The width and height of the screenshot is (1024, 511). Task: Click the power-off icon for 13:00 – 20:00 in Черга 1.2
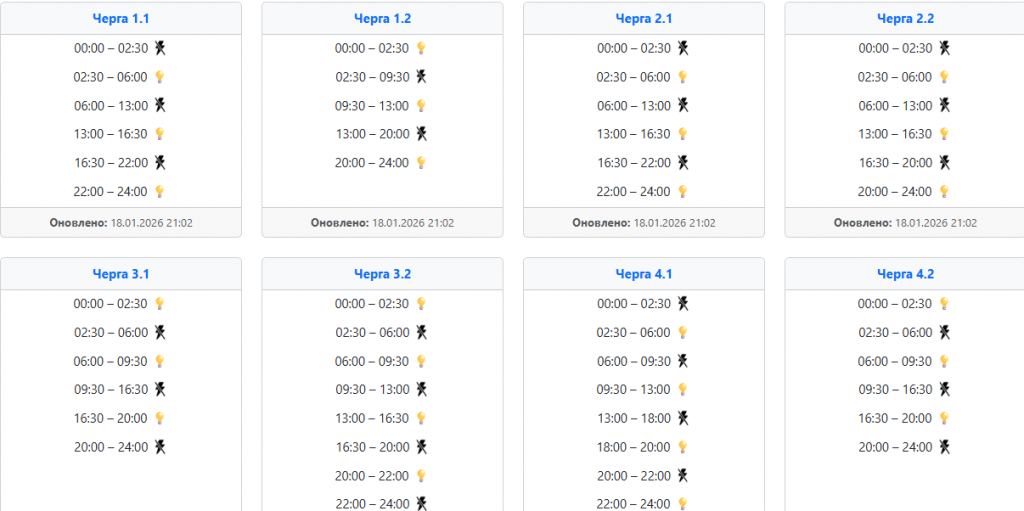(421, 134)
